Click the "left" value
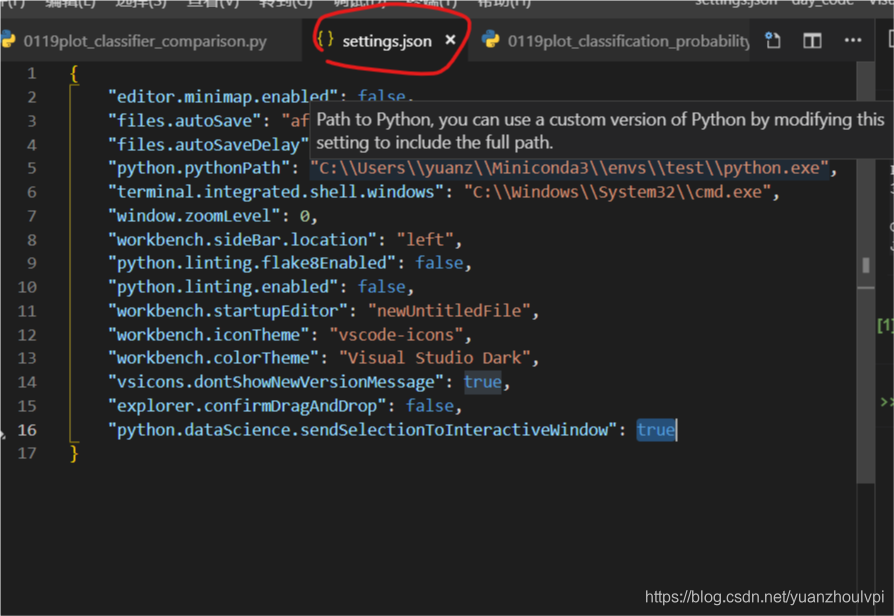The image size is (894, 616). pyautogui.click(x=425, y=240)
